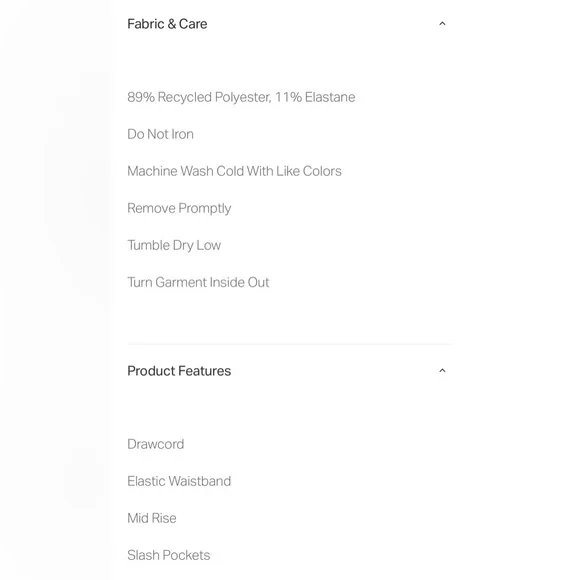This screenshot has height=580, width=580.
Task: Click Machine Wash Cold With Like Colors
Action: (235, 171)
